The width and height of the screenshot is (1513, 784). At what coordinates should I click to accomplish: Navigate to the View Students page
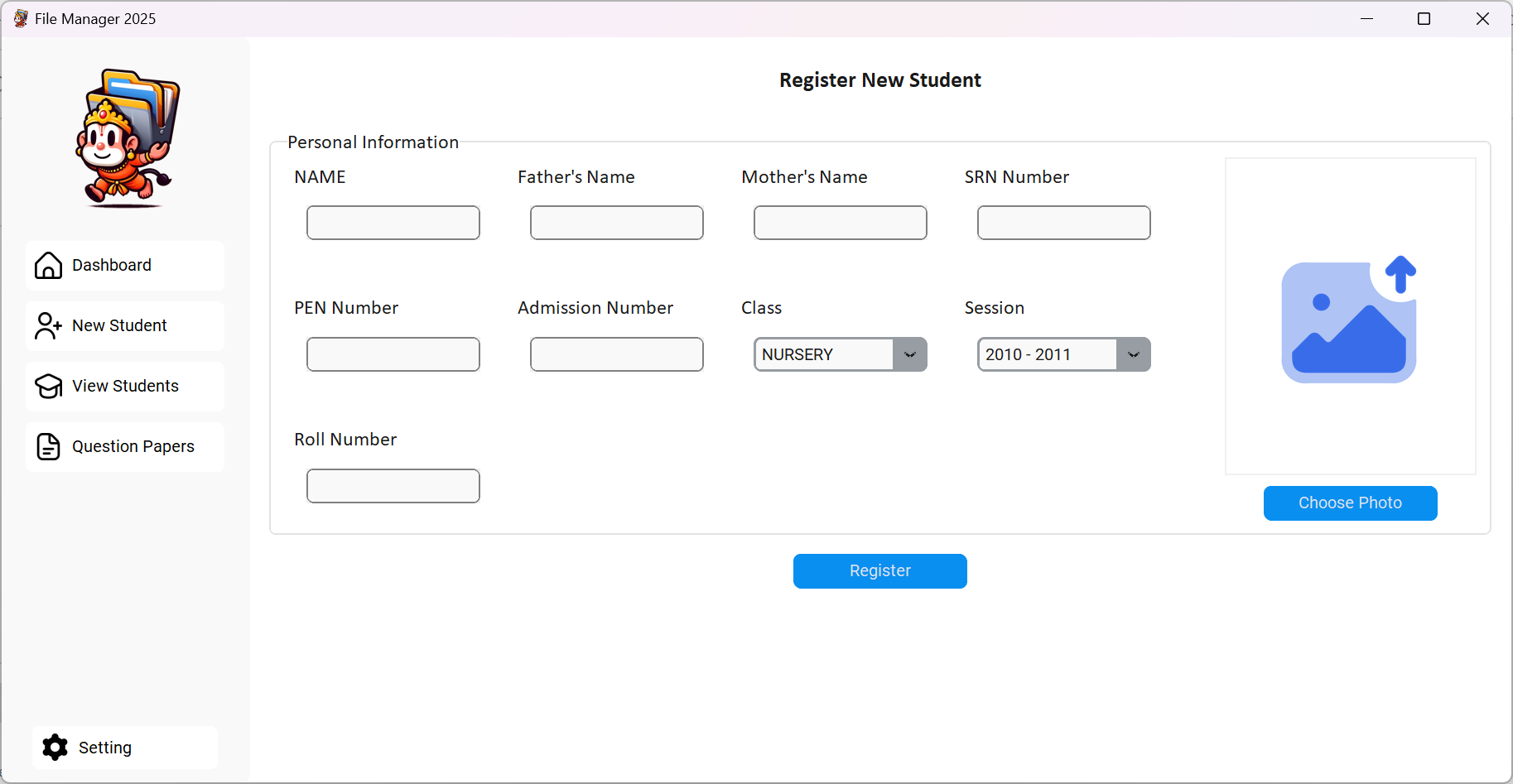pos(125,386)
